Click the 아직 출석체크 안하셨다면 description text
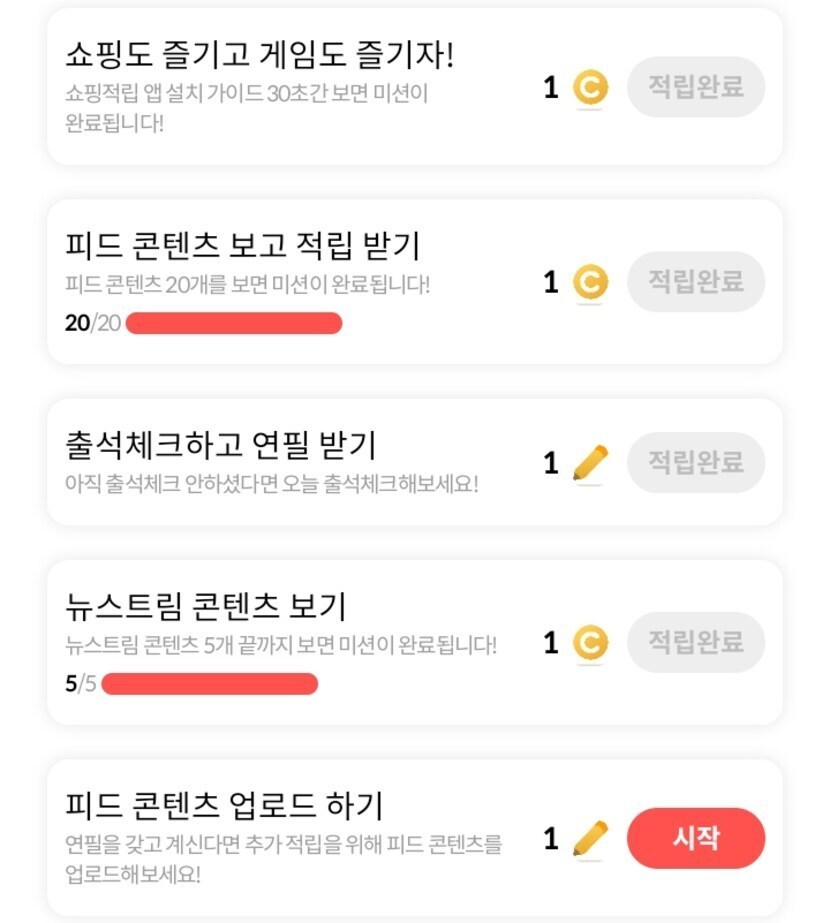The height and width of the screenshot is (923, 830). 272,485
